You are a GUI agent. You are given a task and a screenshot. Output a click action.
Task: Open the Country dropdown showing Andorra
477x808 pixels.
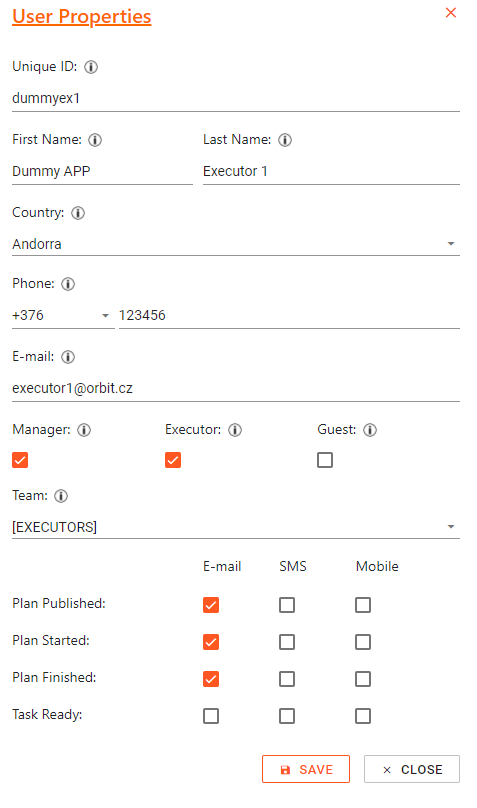[236, 244]
